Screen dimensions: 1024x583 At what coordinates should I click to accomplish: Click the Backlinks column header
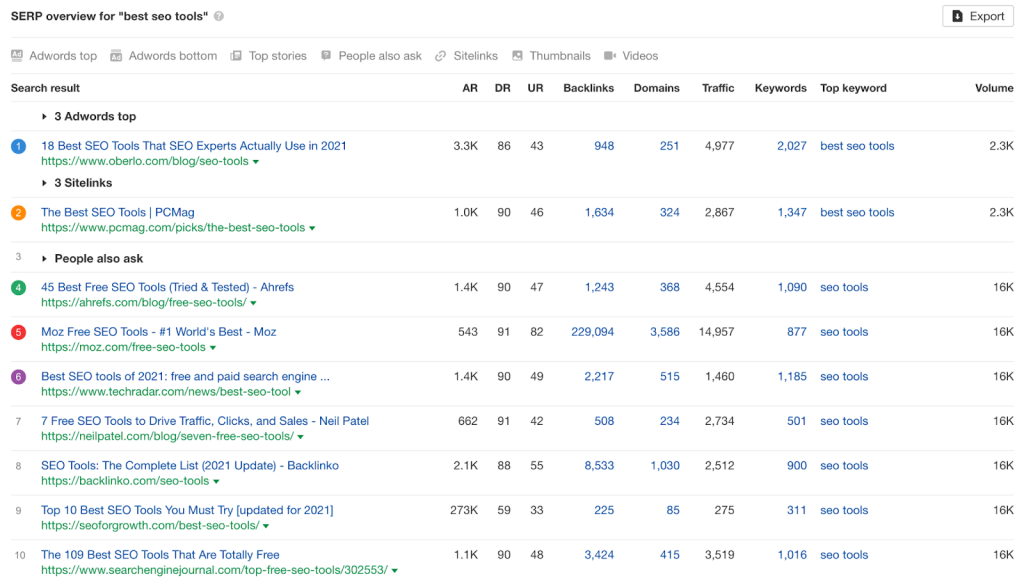[x=588, y=88]
